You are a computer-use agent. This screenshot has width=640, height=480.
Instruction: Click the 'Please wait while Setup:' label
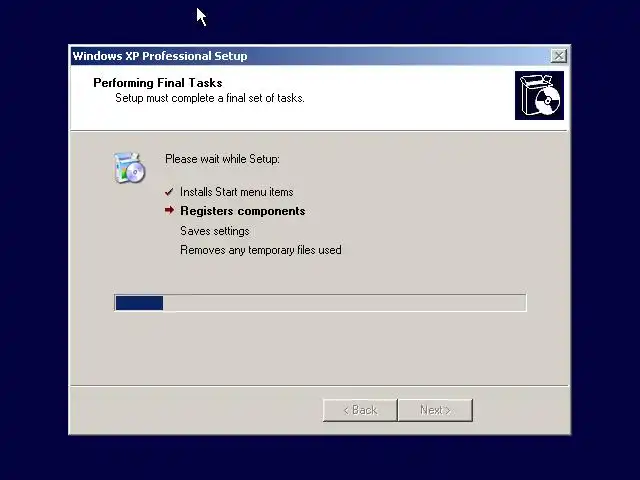222,159
